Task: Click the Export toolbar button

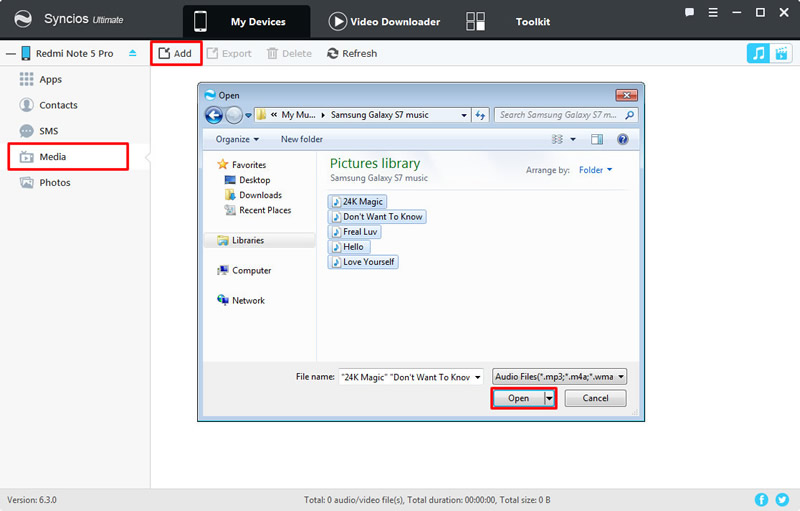Action: tap(229, 53)
